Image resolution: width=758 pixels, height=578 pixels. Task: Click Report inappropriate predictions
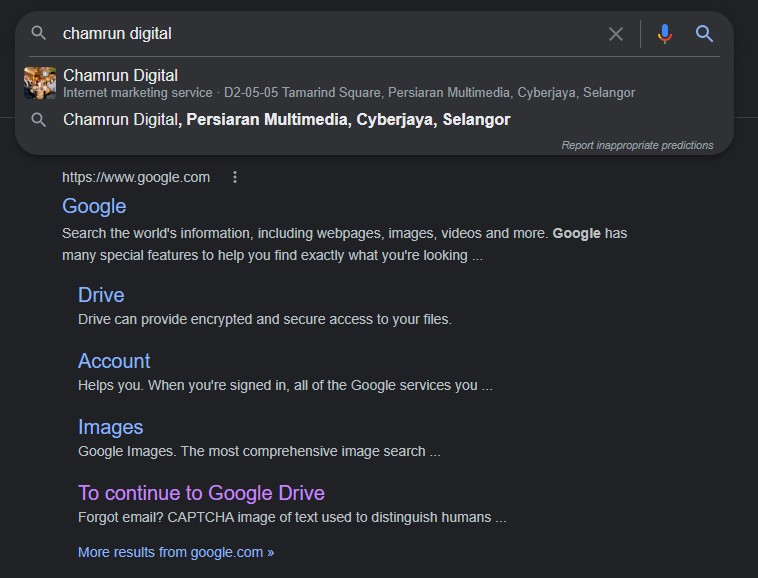point(637,145)
